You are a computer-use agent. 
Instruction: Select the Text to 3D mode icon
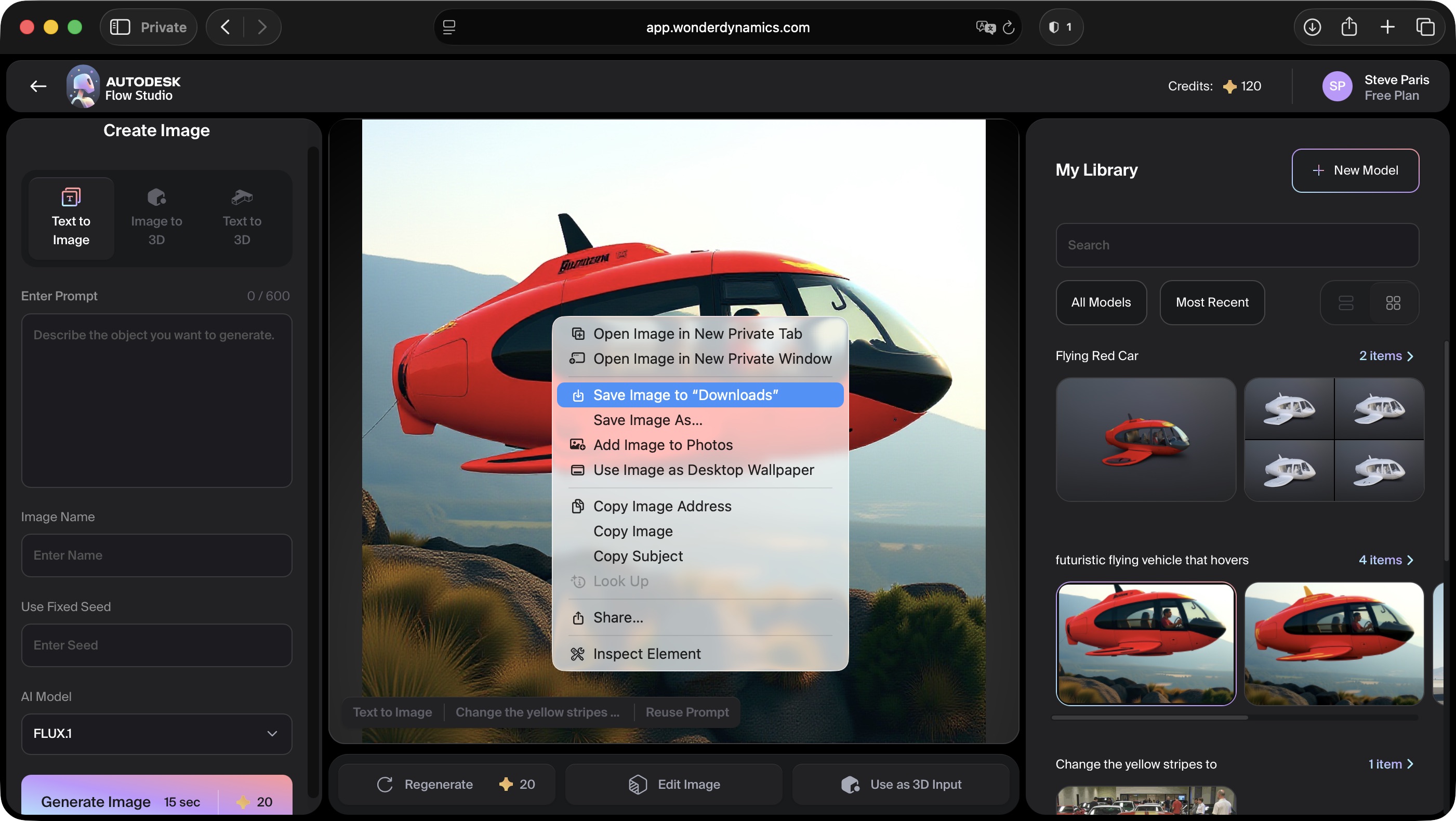click(x=242, y=197)
